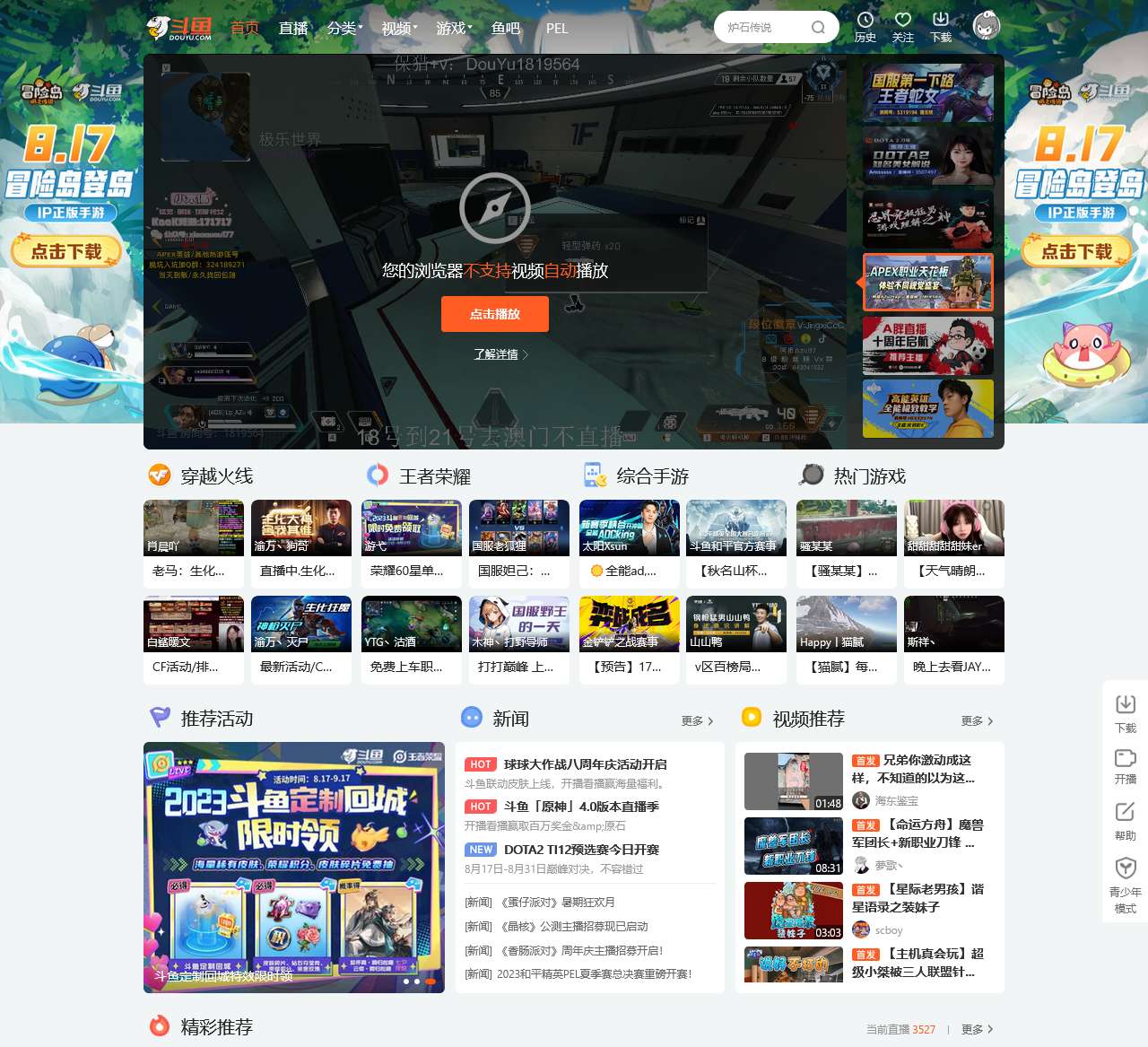Open 更多 arrow beside 视频推荐
The width and height of the screenshot is (1148, 1047).
(977, 720)
